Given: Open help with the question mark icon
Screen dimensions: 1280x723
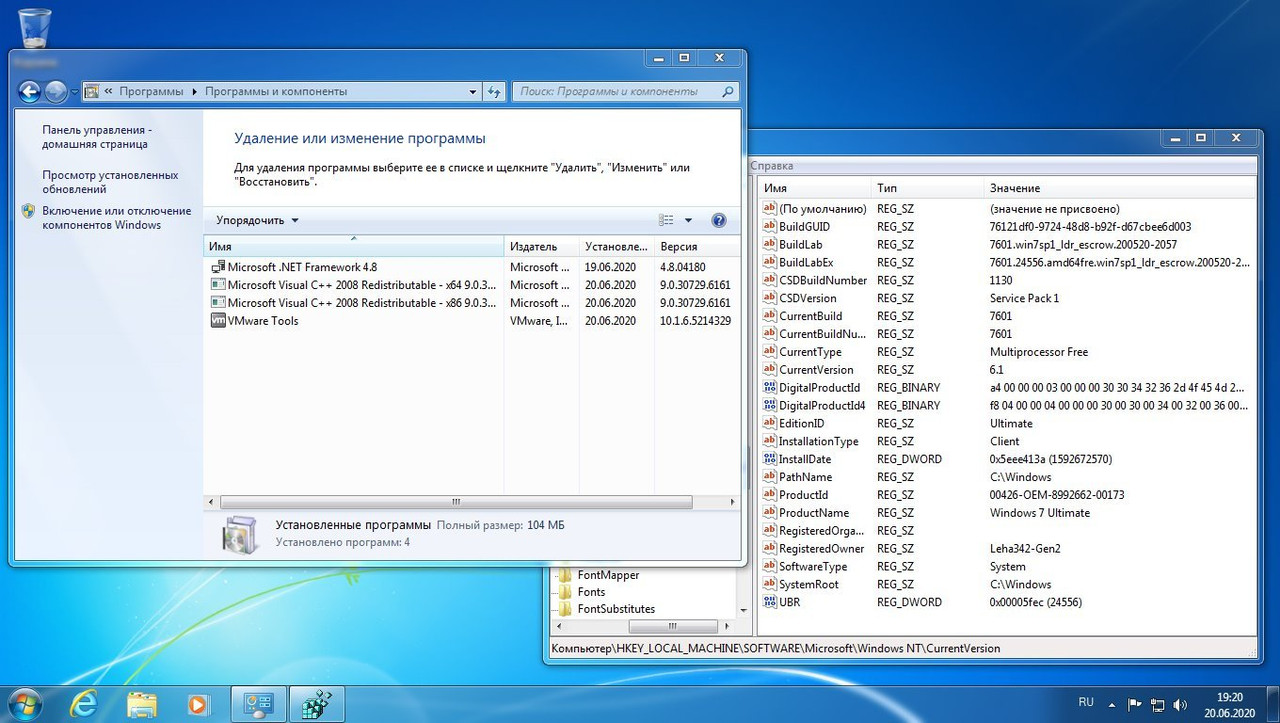Looking at the screenshot, I should tap(718, 220).
